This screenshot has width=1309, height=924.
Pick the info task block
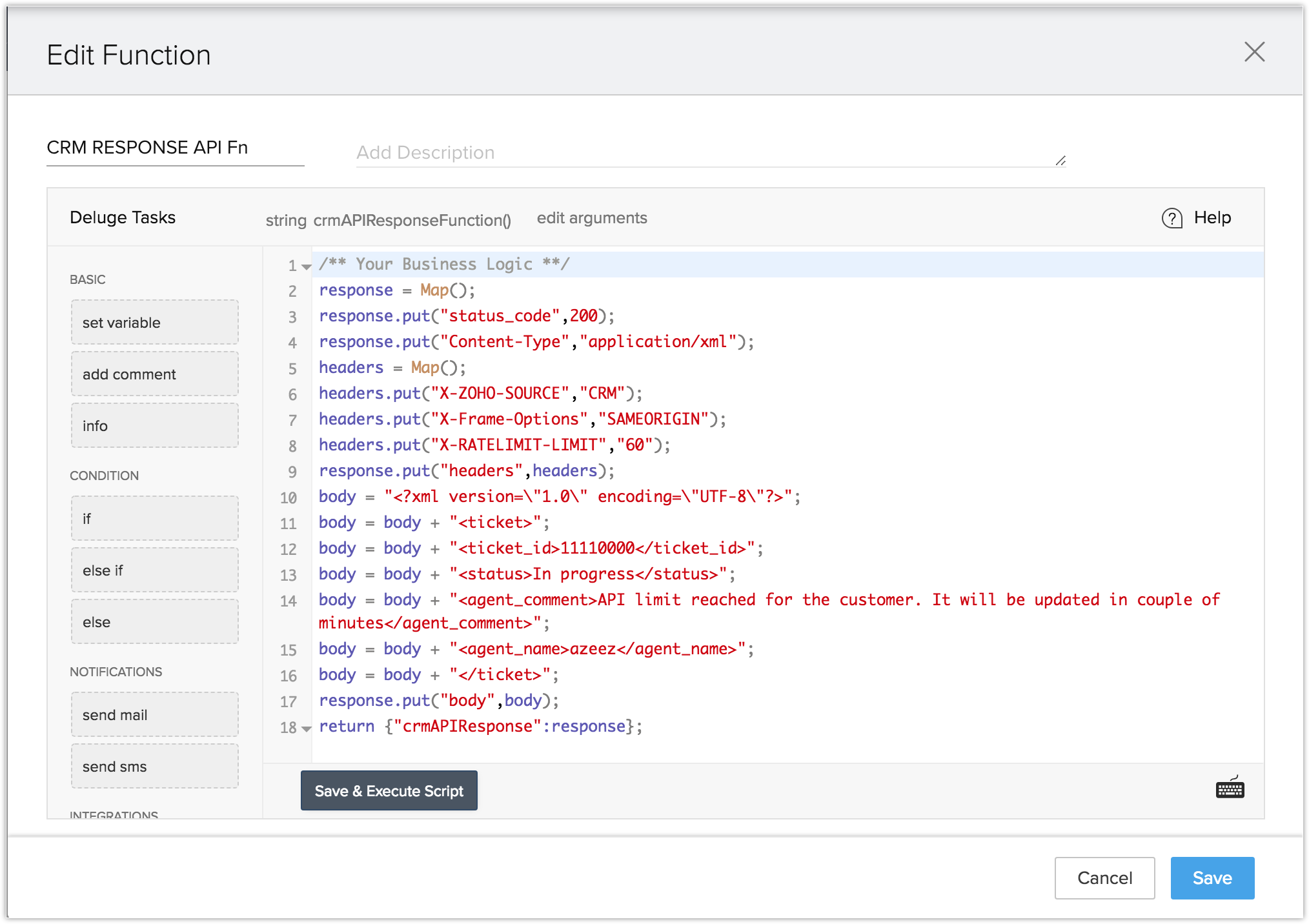coord(155,426)
